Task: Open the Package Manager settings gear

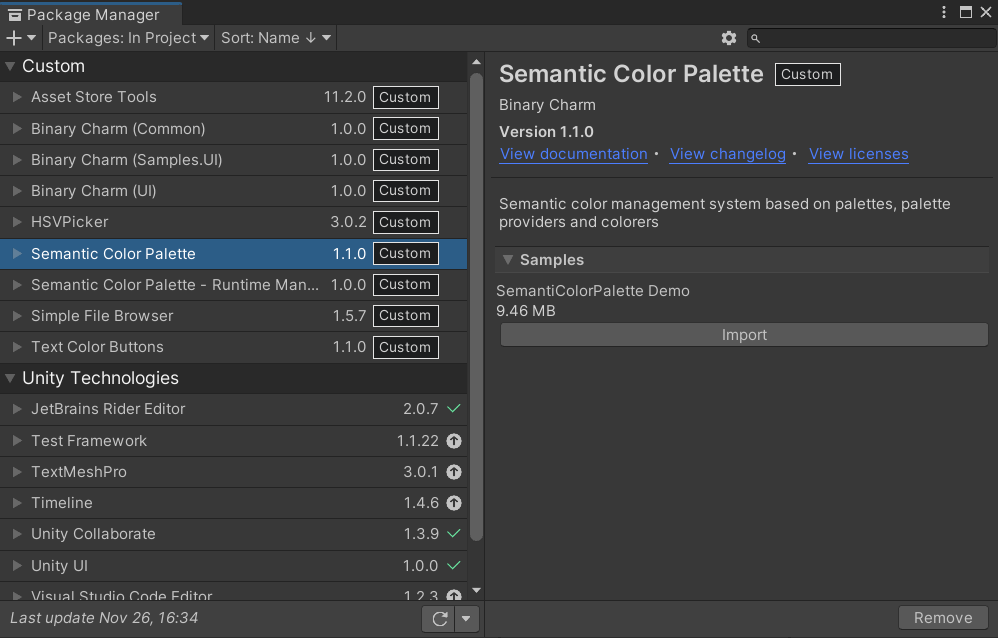Action: tap(729, 38)
